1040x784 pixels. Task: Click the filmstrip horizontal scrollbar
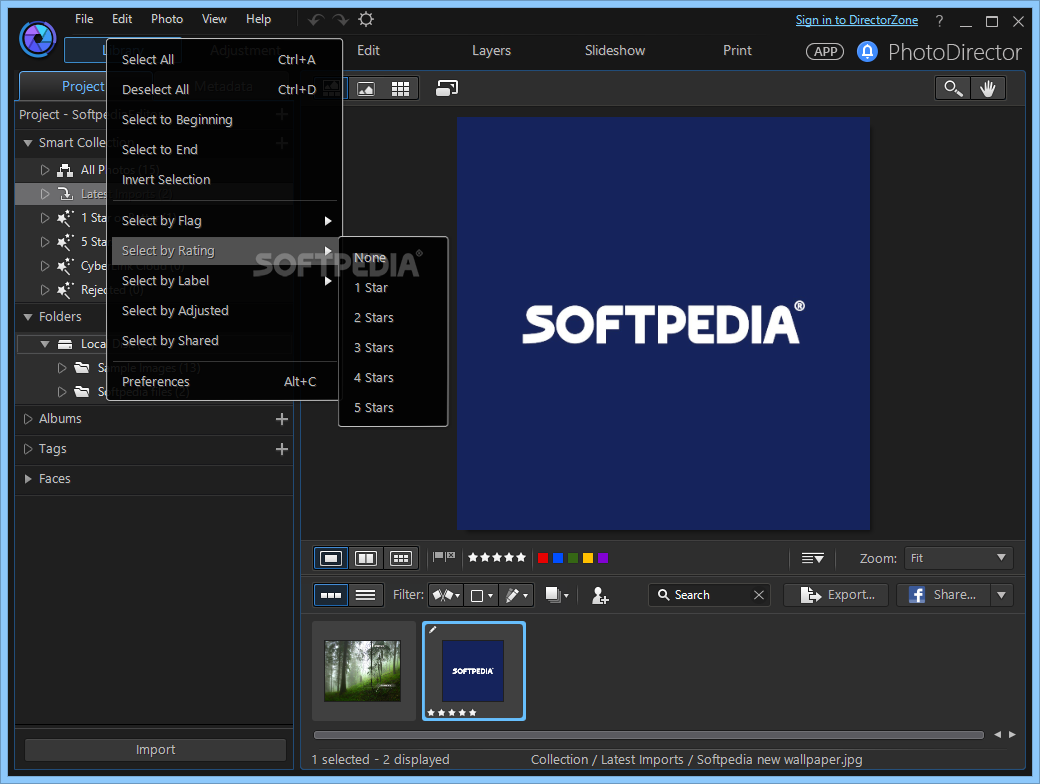click(x=649, y=735)
